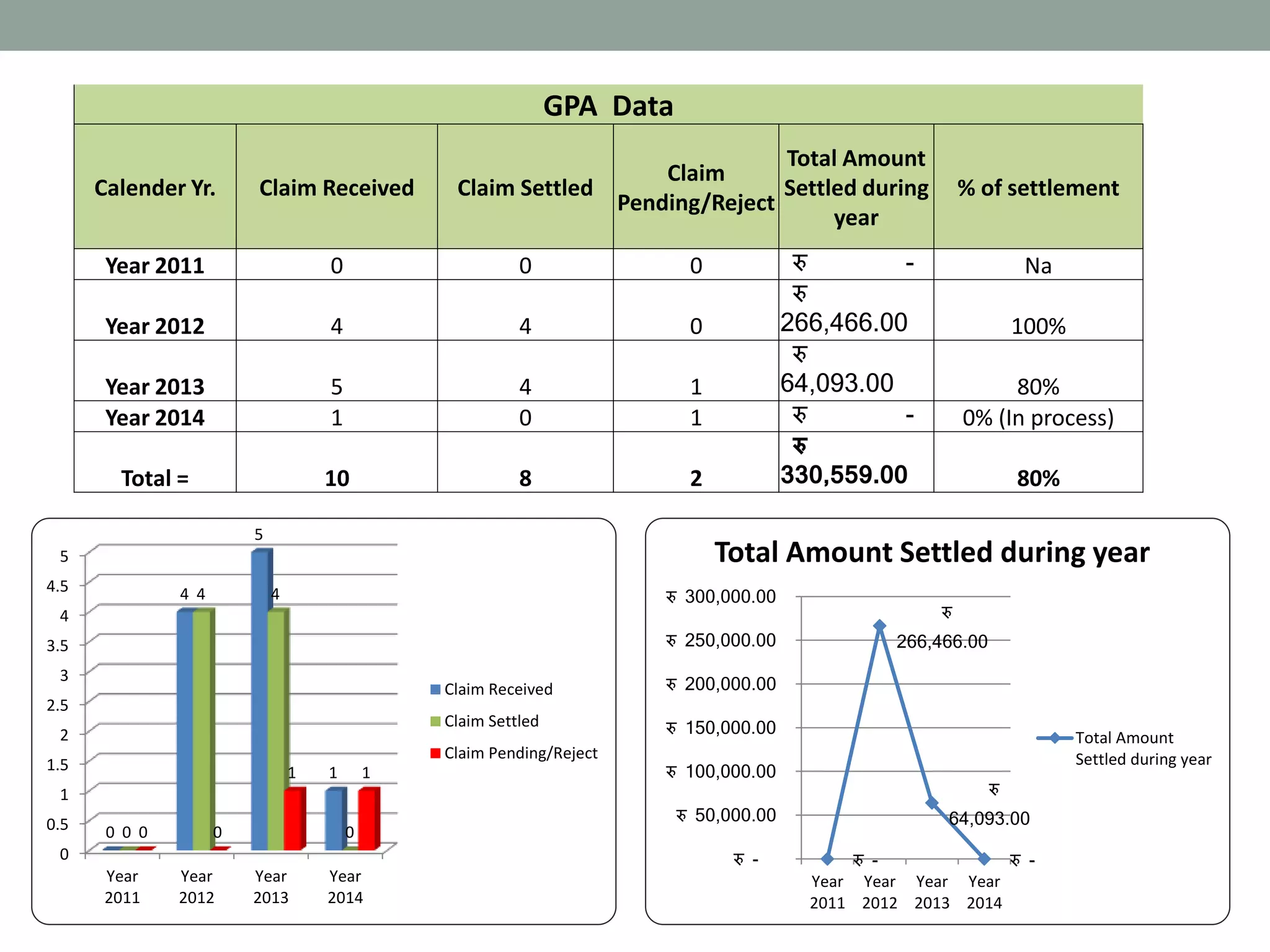Select the green Claim Settled bar for Year 2012
The height and width of the screenshot is (952, 1270).
click(x=202, y=730)
